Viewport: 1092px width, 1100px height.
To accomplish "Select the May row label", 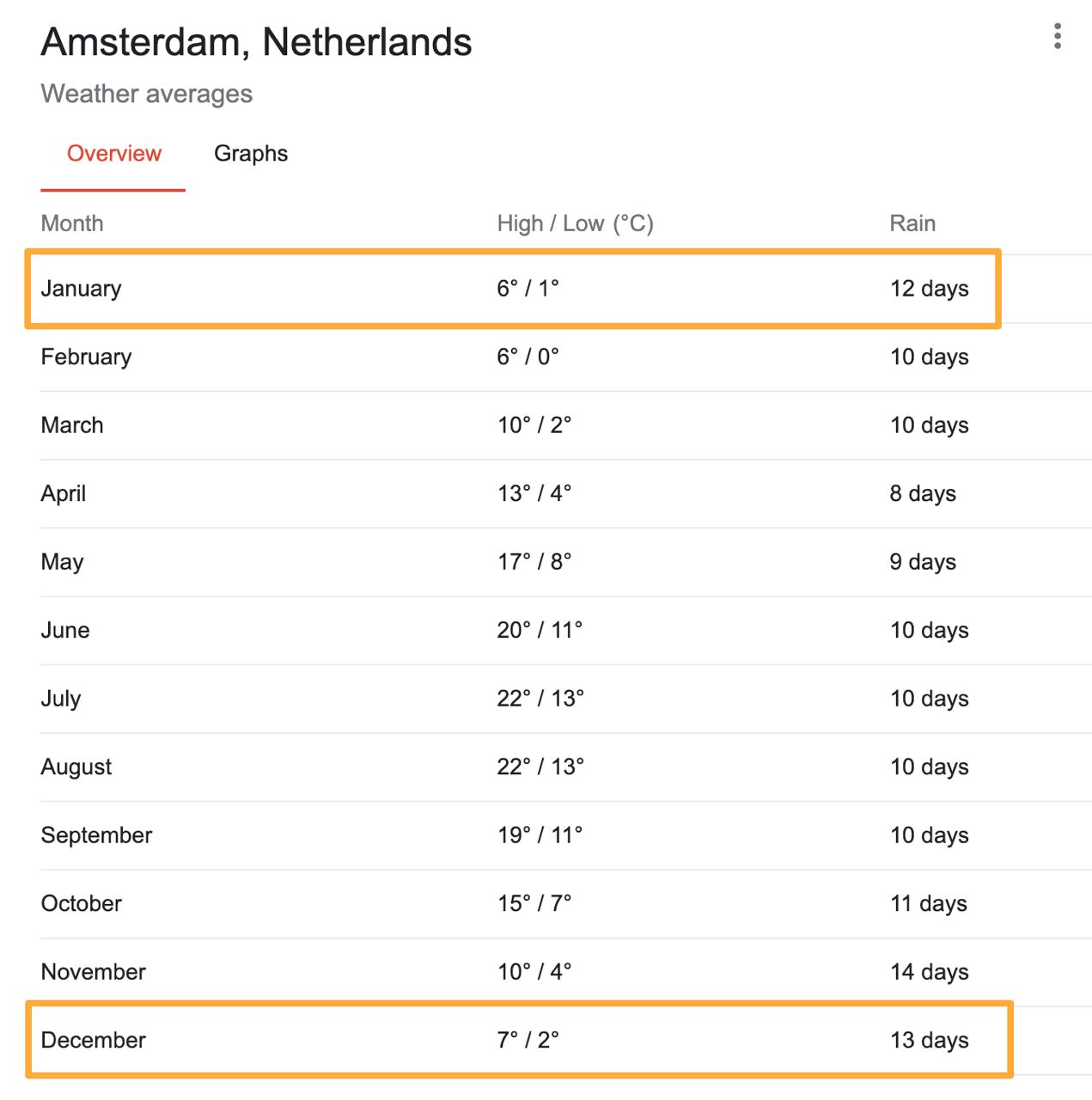I will (x=62, y=562).
